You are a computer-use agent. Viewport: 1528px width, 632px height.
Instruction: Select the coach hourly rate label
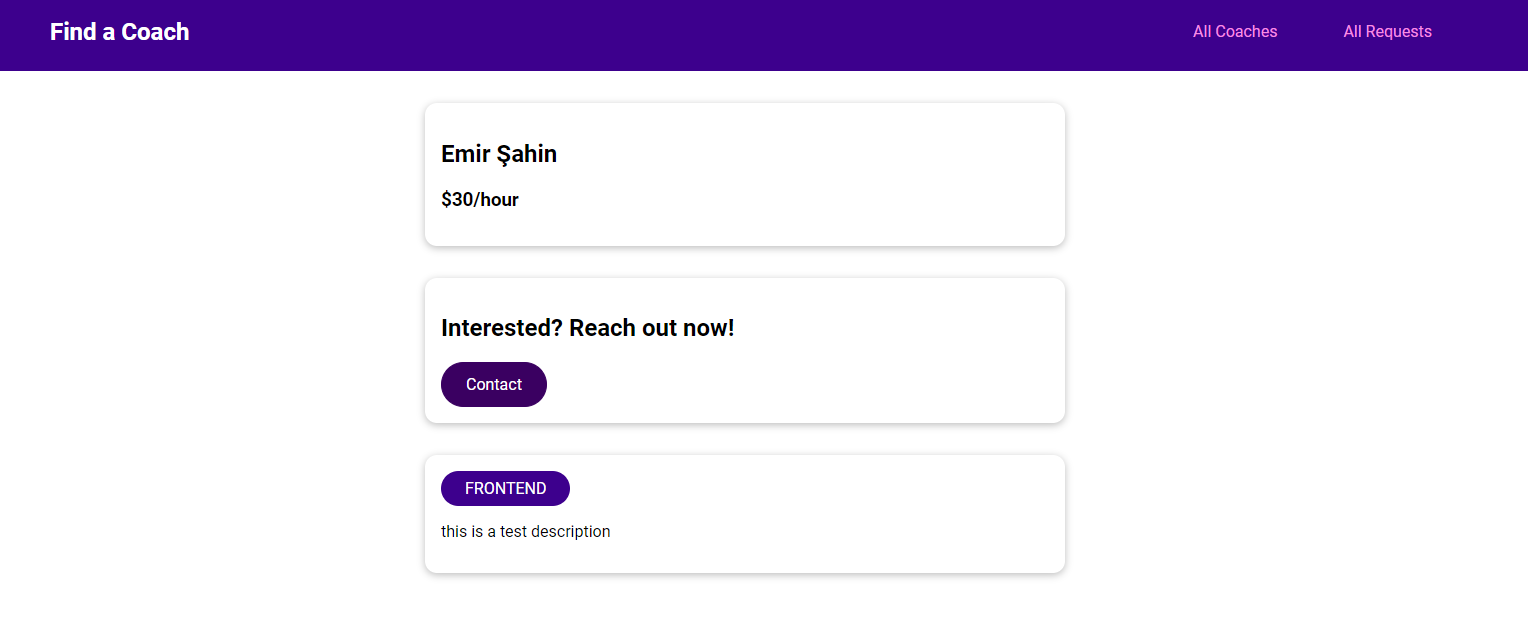[x=480, y=199]
